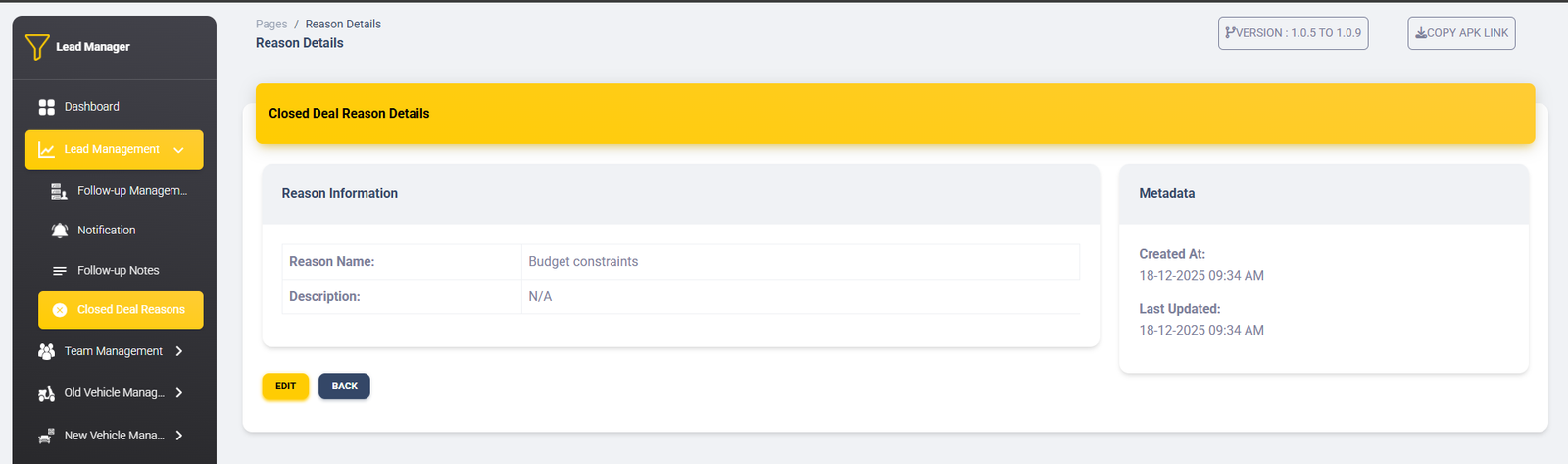Viewport: 1568px width, 464px height.
Task: Click the Lead Manager funnel logo
Action: pyautogui.click(x=37, y=47)
